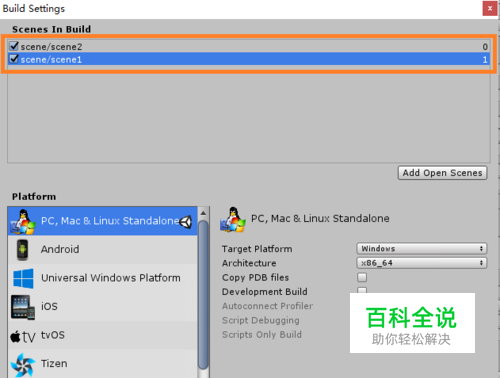The height and width of the screenshot is (378, 500).
Task: Click the iOS devices icon
Action: point(23,307)
